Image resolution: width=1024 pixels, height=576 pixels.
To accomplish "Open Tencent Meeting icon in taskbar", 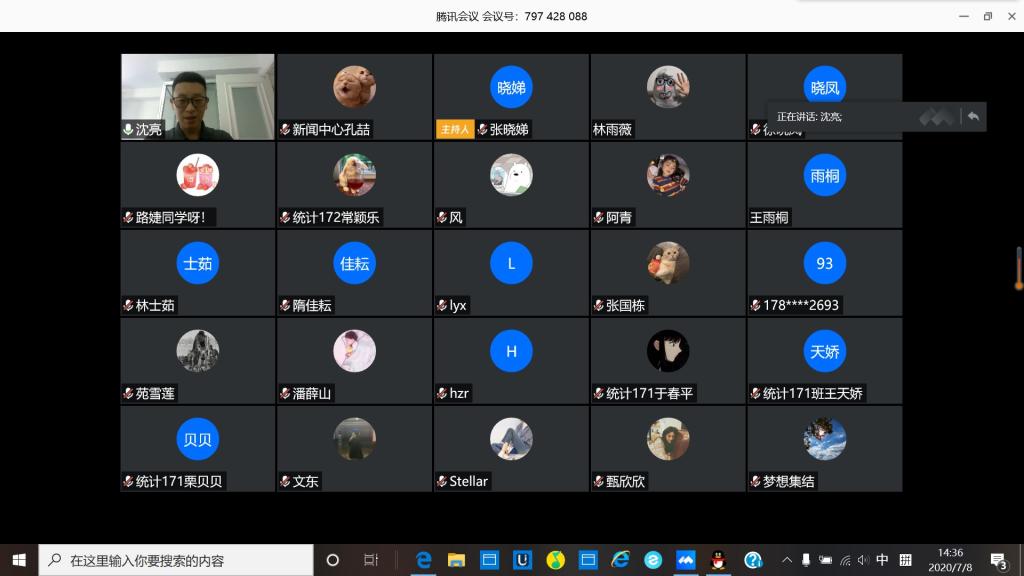I will [686, 560].
